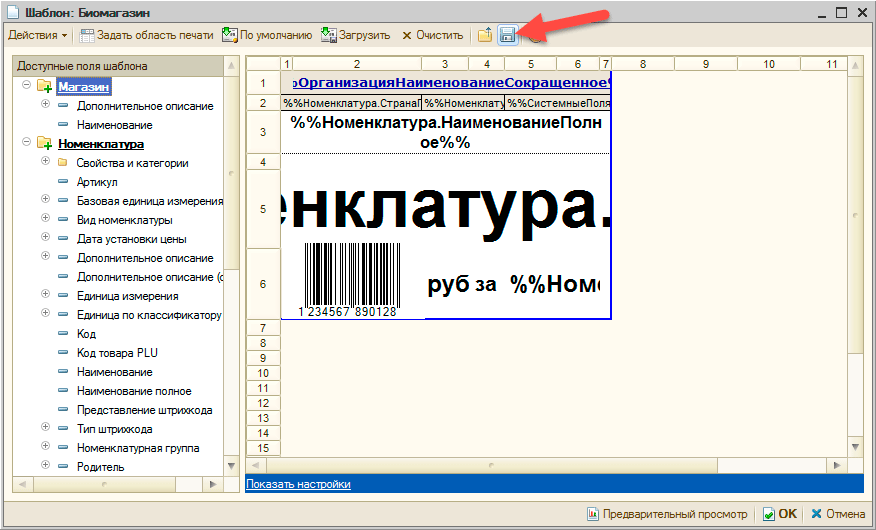Viewport: 876px width, 530px height.
Task: Click spreadsheet vertical scrollbar up arrow
Action: pos(855,66)
